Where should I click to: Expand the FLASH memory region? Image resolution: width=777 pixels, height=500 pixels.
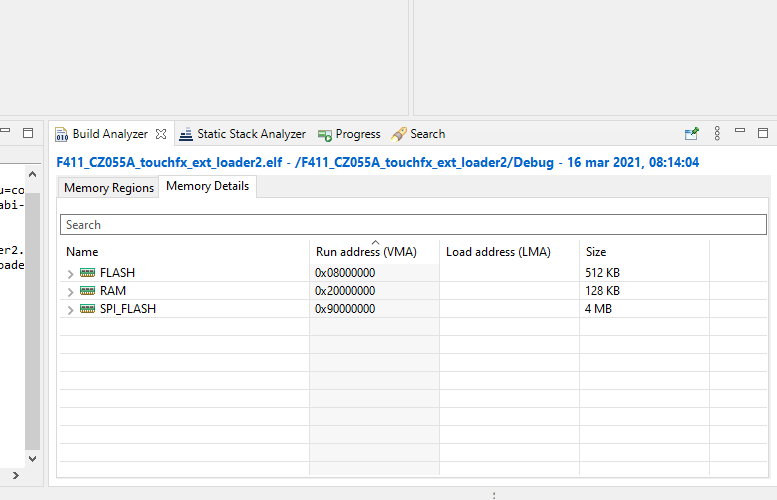coord(70,274)
